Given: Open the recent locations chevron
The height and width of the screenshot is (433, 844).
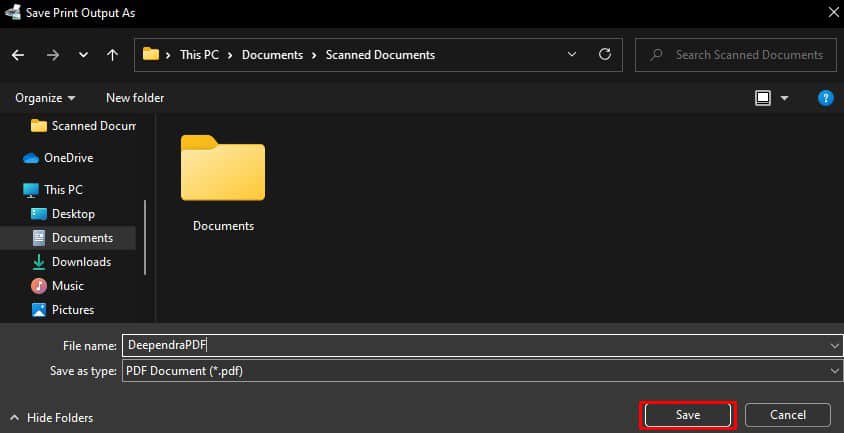Looking at the screenshot, I should [83, 55].
